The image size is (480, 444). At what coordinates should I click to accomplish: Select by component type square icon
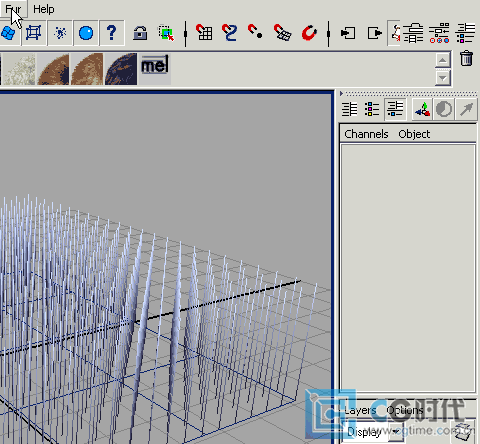point(33,33)
